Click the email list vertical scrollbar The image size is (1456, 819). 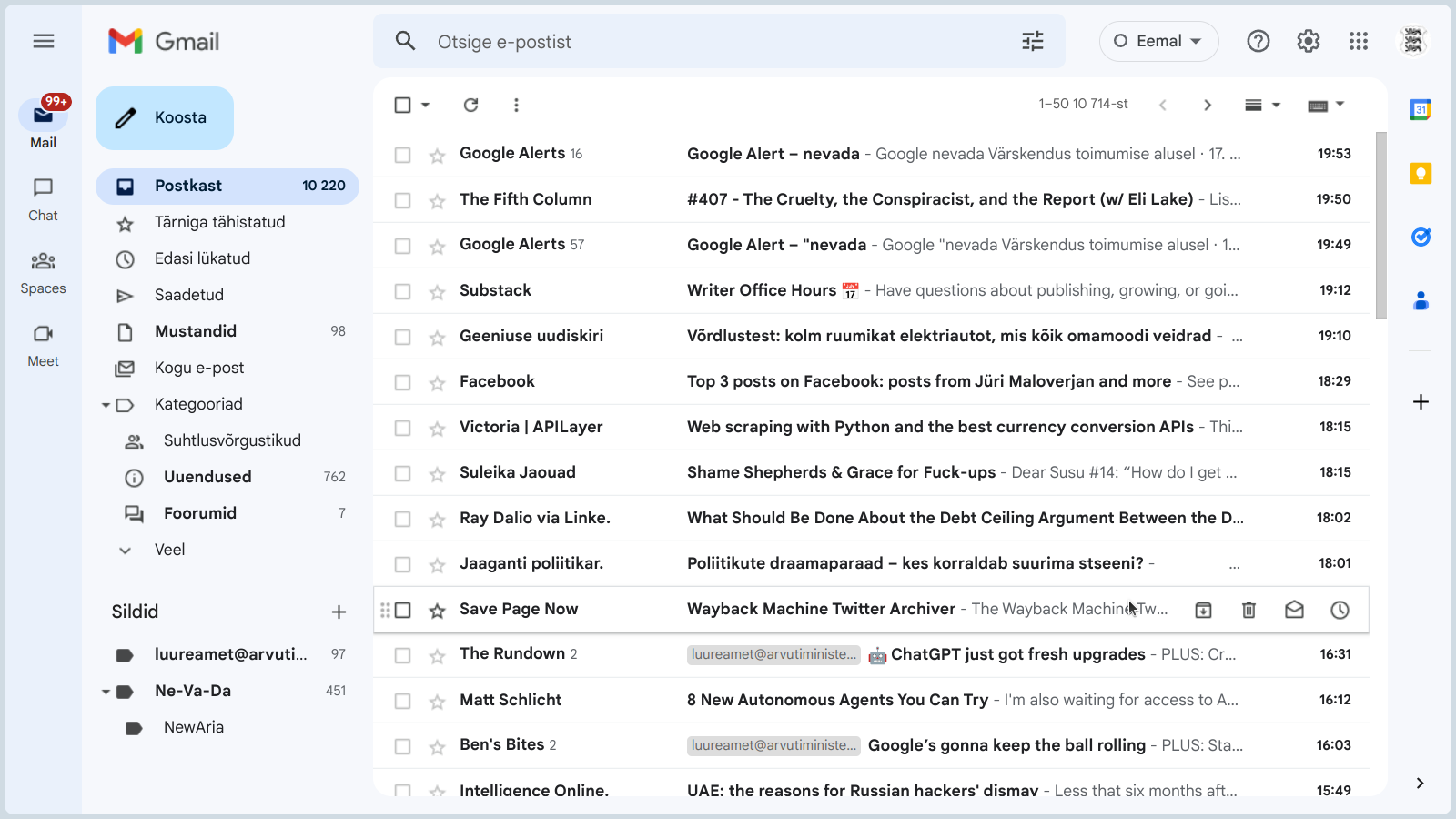click(1381, 225)
